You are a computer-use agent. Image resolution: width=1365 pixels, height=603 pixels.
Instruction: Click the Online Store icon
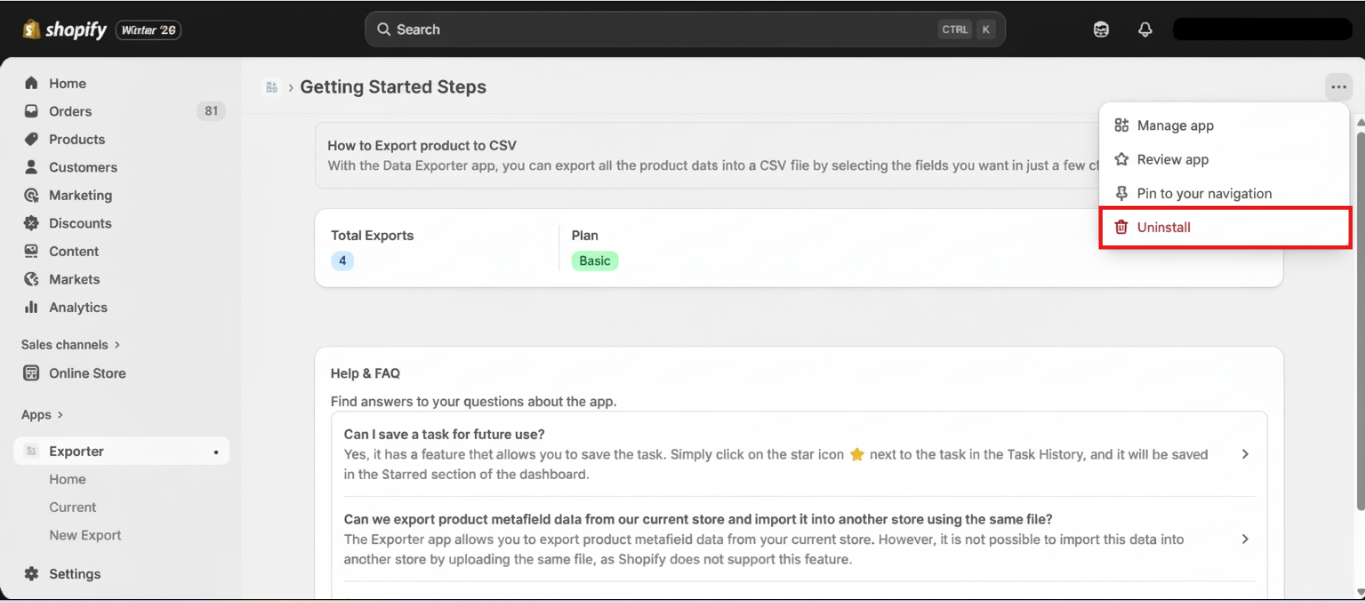click(x=31, y=373)
